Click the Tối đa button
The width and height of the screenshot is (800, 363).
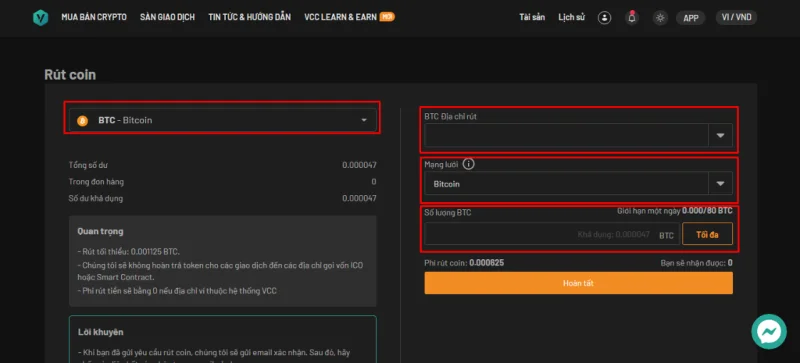708,234
